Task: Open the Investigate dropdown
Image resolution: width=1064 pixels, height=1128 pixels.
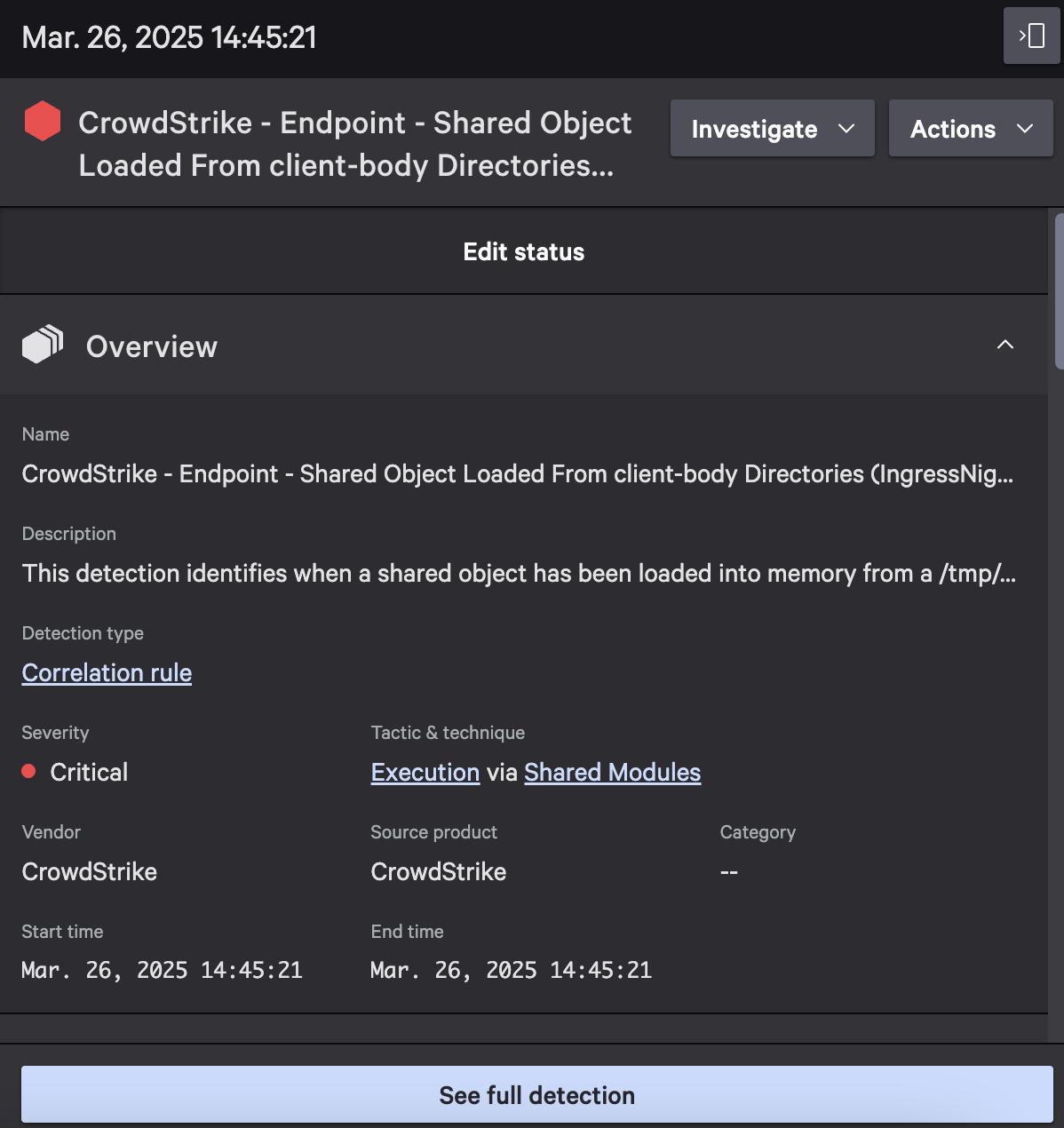Action: pos(772,129)
